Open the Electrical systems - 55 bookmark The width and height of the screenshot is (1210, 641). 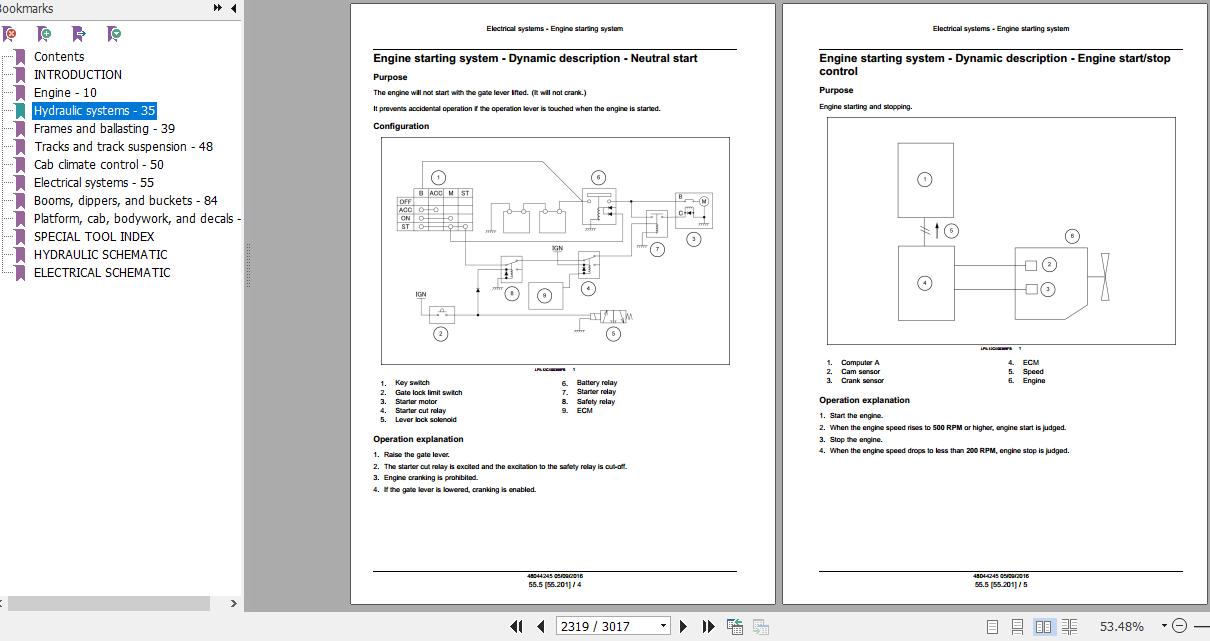[93, 183]
